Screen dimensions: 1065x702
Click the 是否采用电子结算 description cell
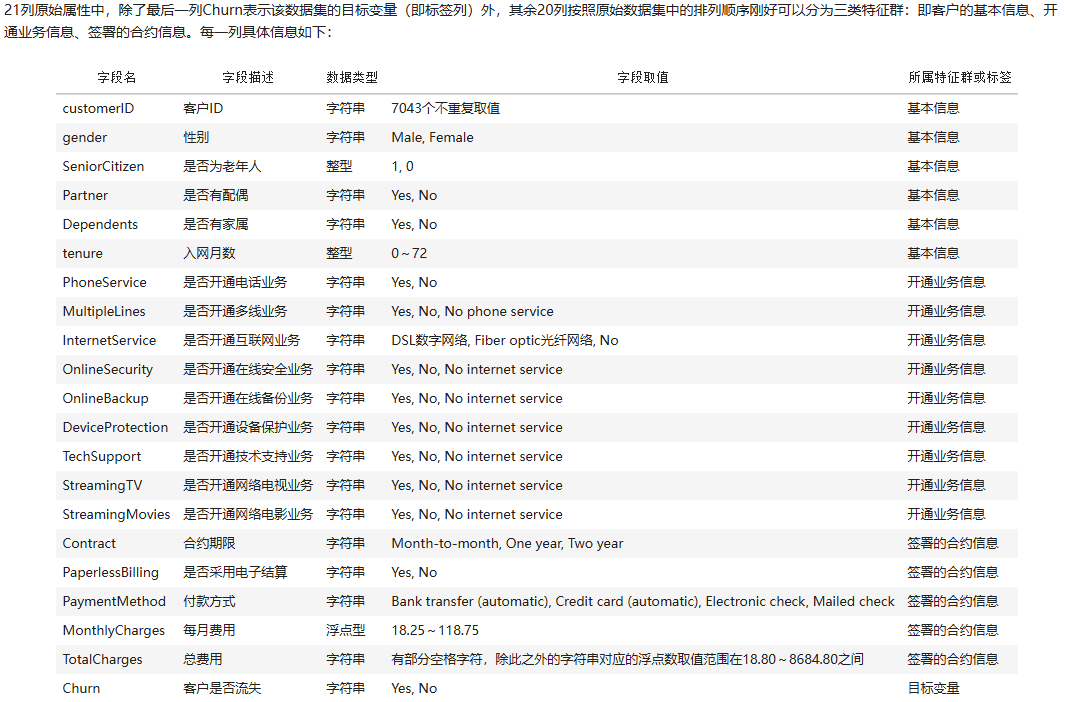235,572
